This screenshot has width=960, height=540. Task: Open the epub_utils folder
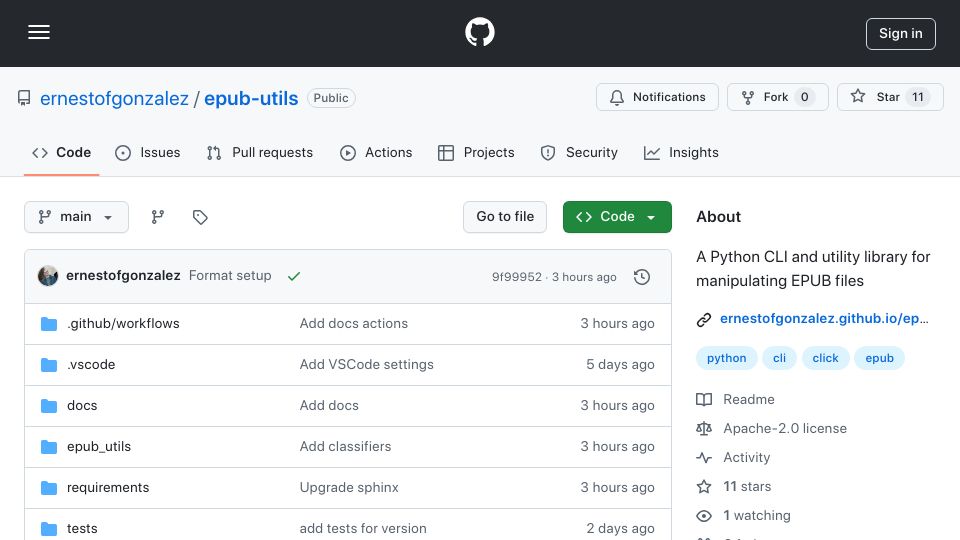(x=99, y=446)
